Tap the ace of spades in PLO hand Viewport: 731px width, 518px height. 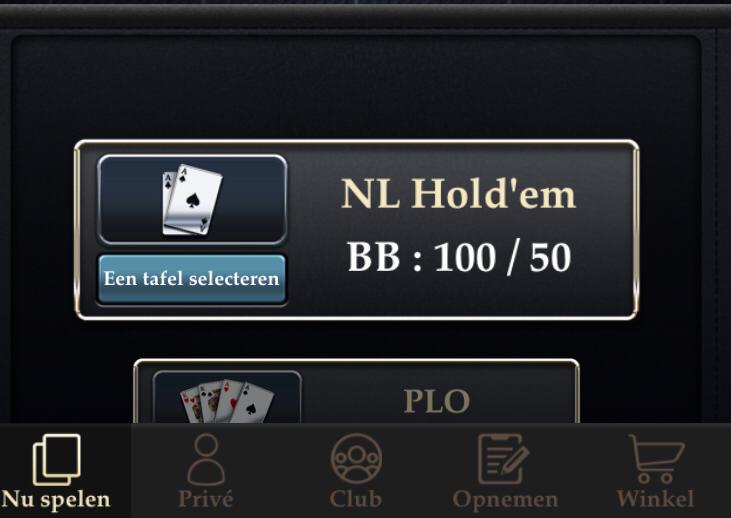253,404
